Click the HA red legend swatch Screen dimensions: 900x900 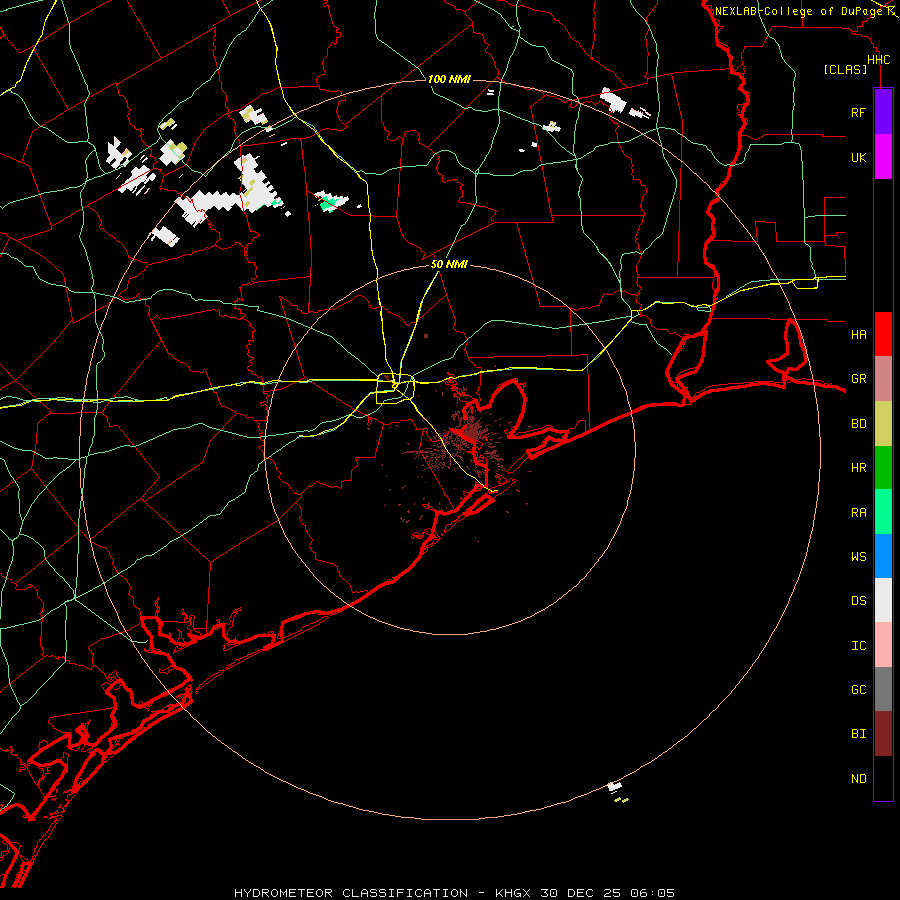click(x=883, y=334)
